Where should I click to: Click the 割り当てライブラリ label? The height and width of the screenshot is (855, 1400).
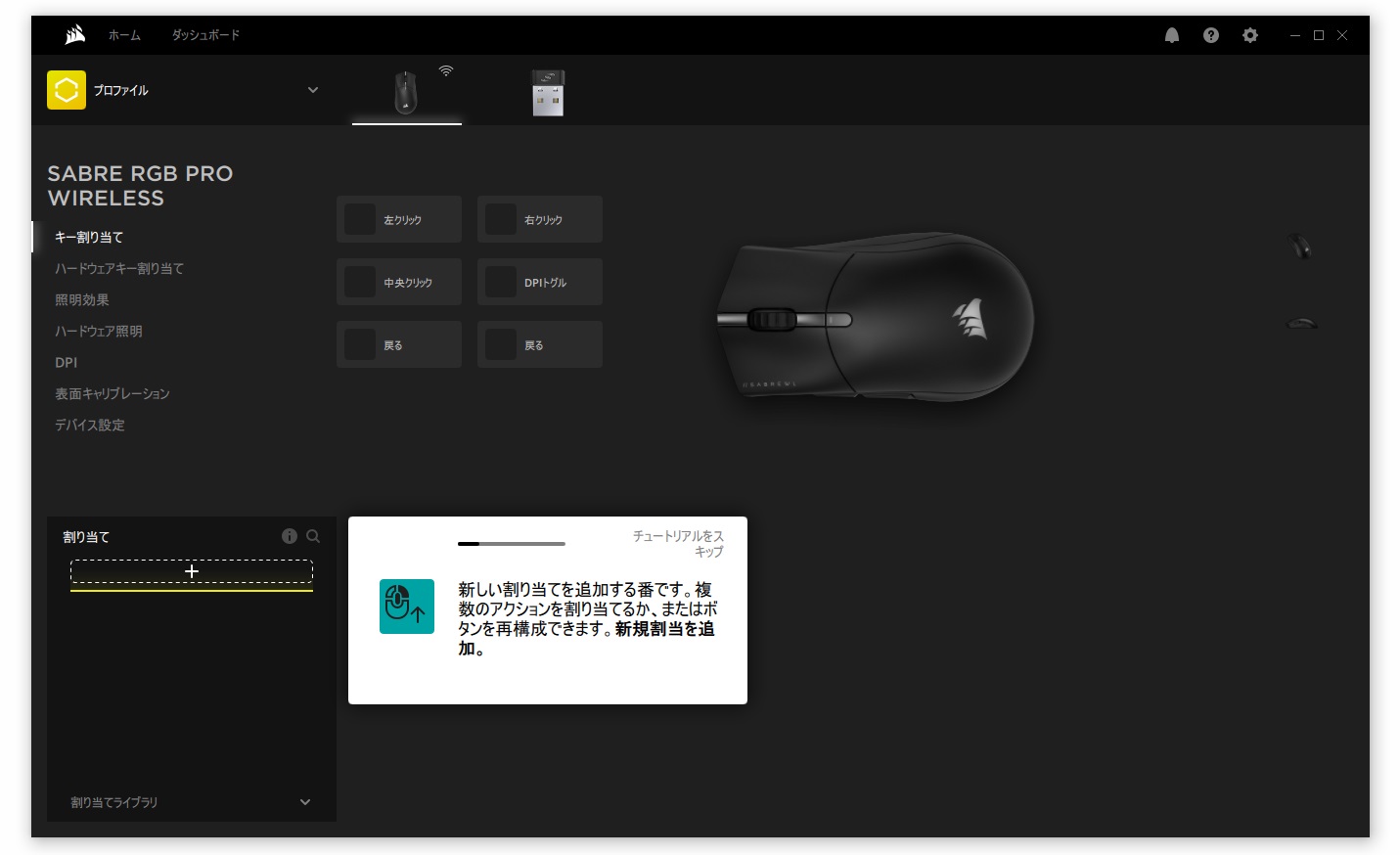(113, 802)
